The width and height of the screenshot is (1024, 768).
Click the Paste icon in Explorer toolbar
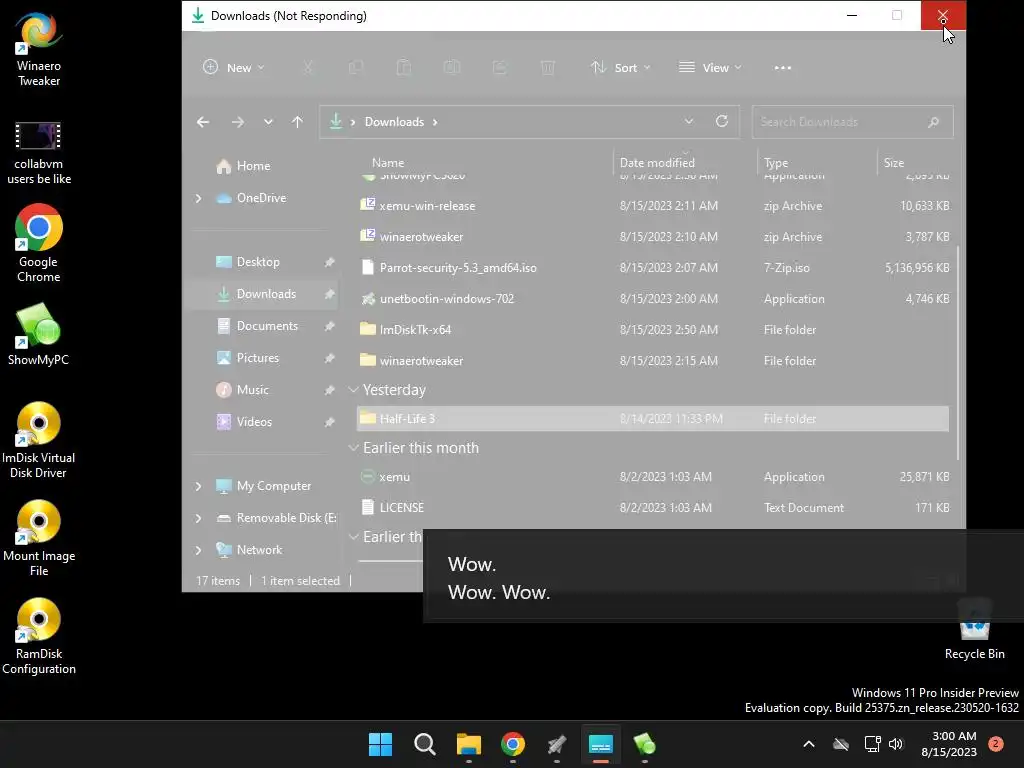[404, 67]
